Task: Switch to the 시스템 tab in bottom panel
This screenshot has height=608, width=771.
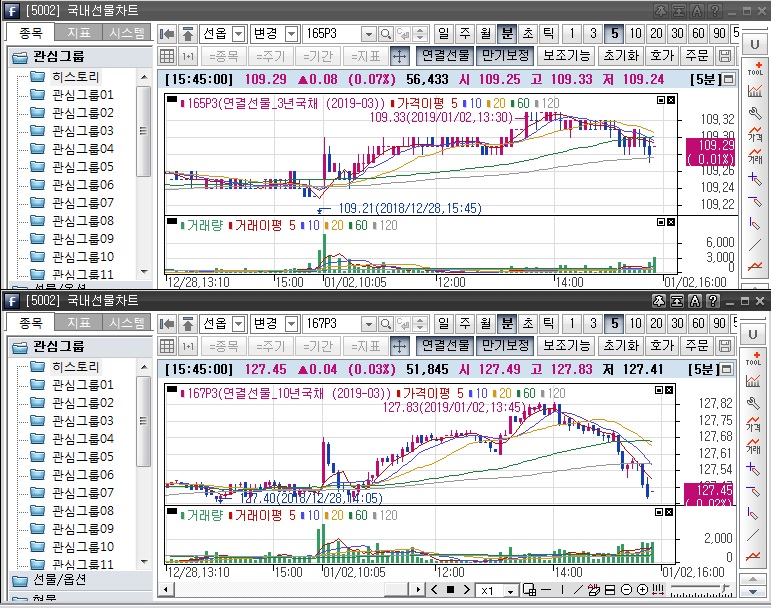Action: click(126, 322)
